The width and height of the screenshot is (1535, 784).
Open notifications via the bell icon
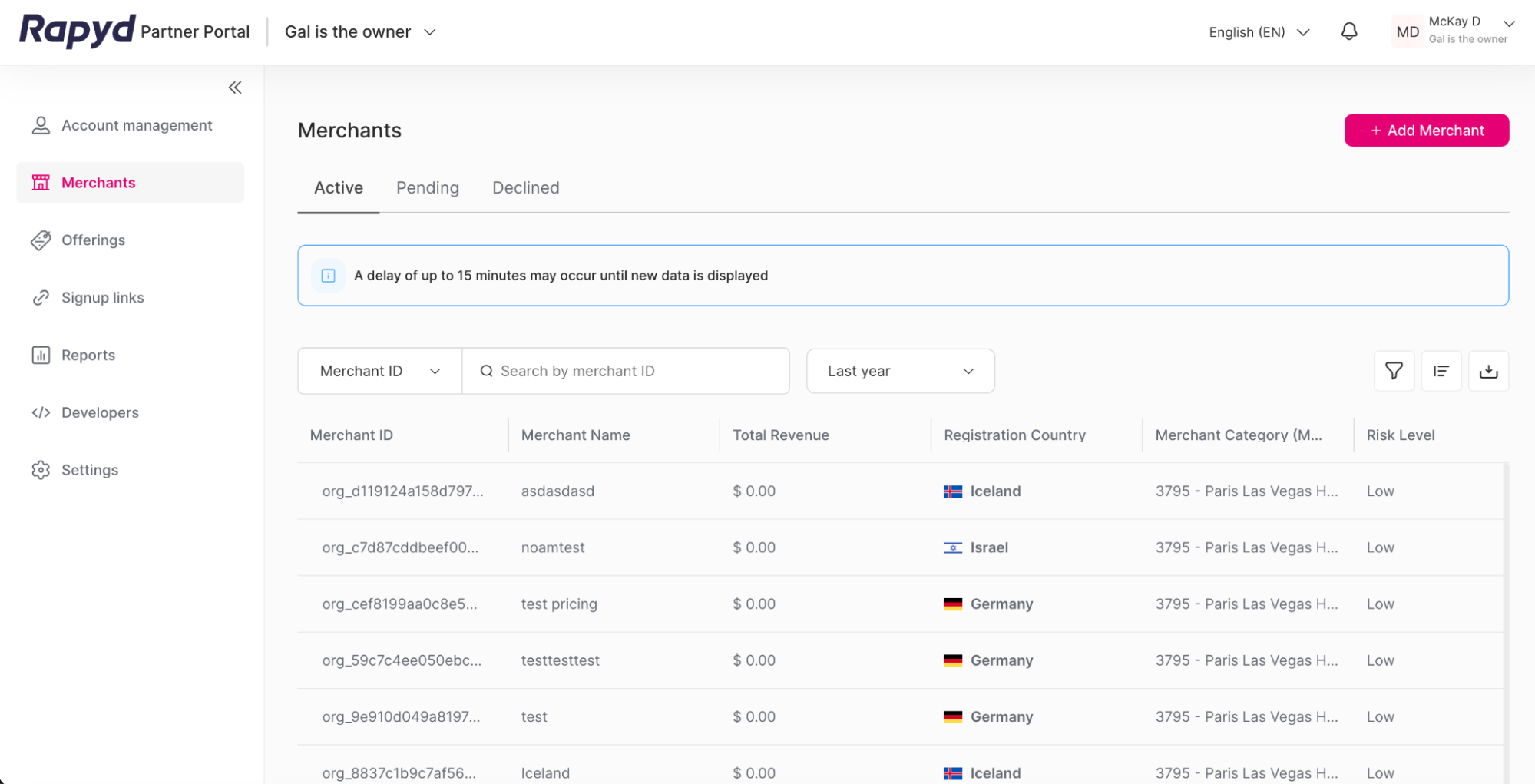click(x=1349, y=31)
